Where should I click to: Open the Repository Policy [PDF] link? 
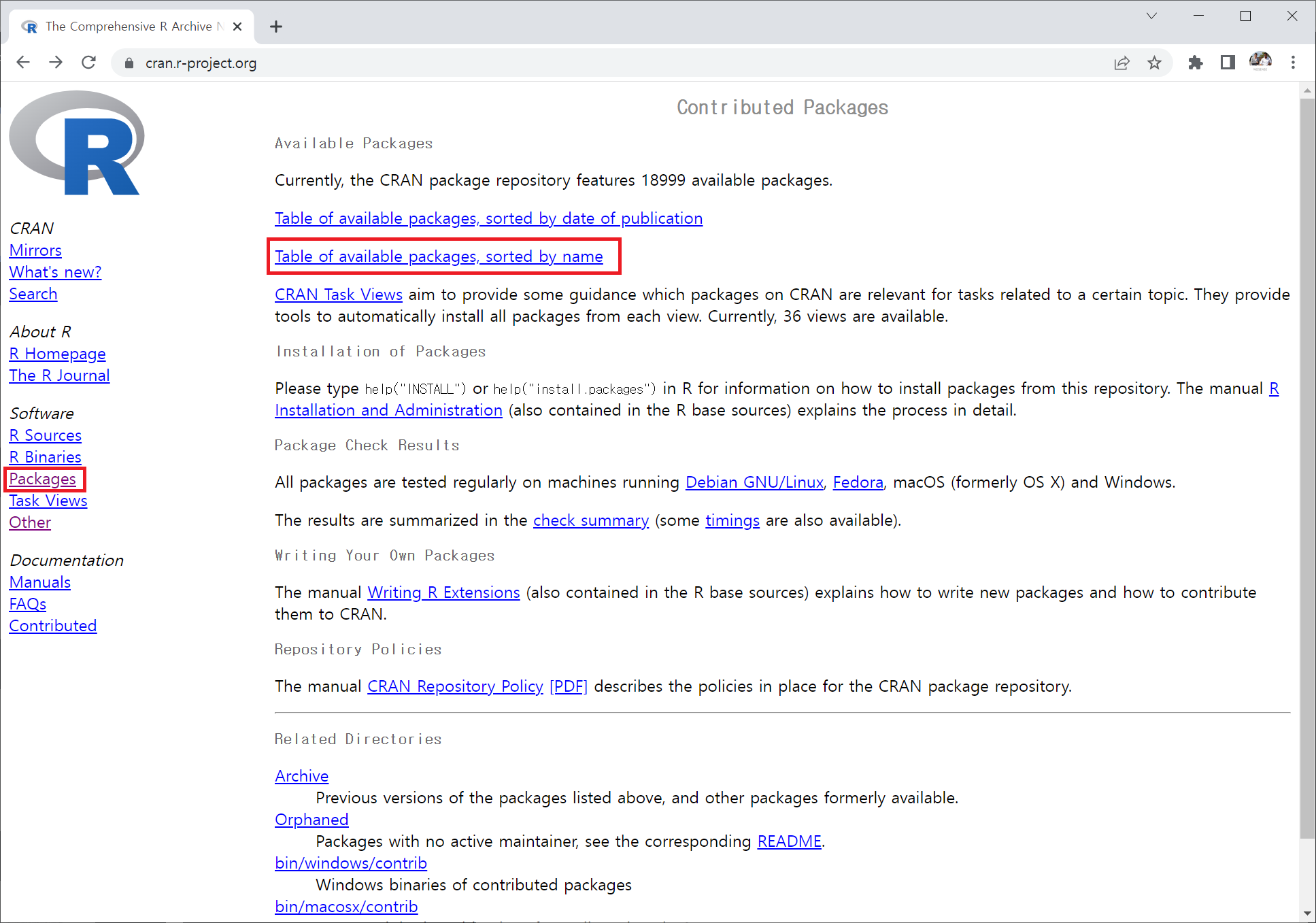[569, 686]
